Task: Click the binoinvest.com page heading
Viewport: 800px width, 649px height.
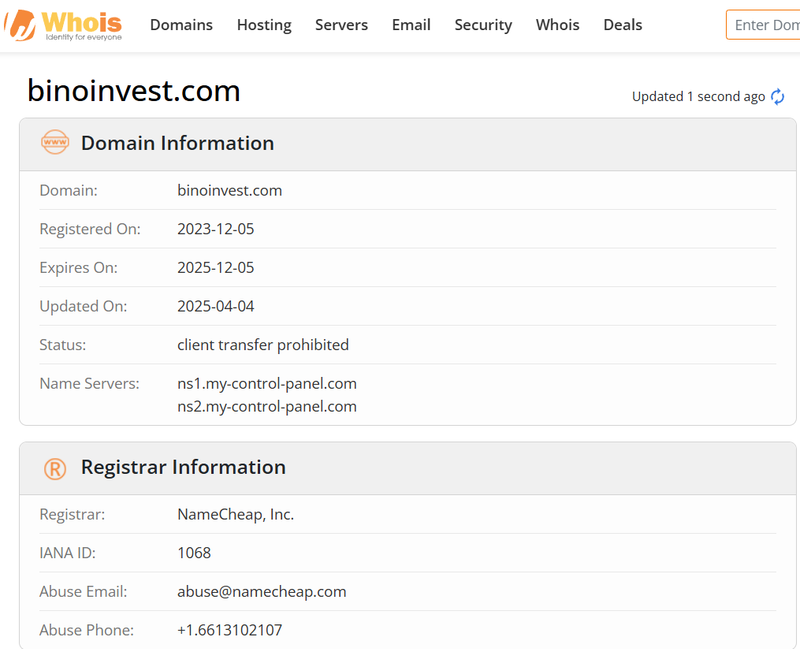Action: 134,91
